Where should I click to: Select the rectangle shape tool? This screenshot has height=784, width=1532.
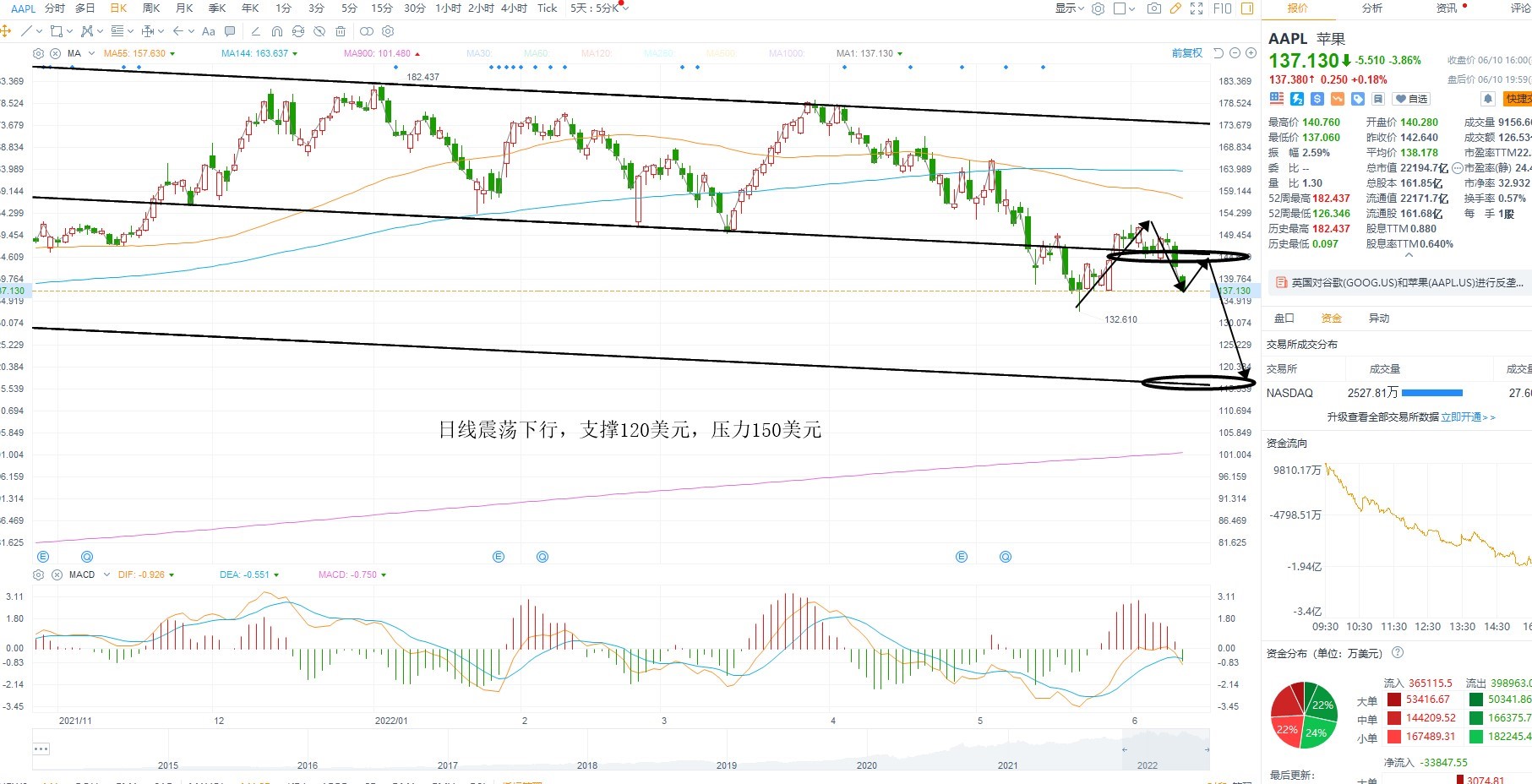pyautogui.click(x=57, y=31)
